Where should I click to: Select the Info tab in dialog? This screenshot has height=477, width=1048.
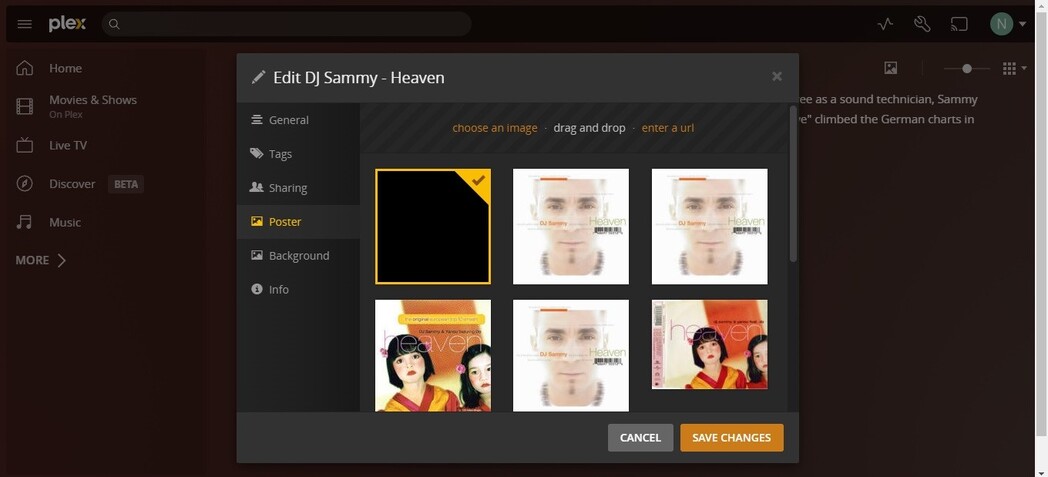coord(298,289)
